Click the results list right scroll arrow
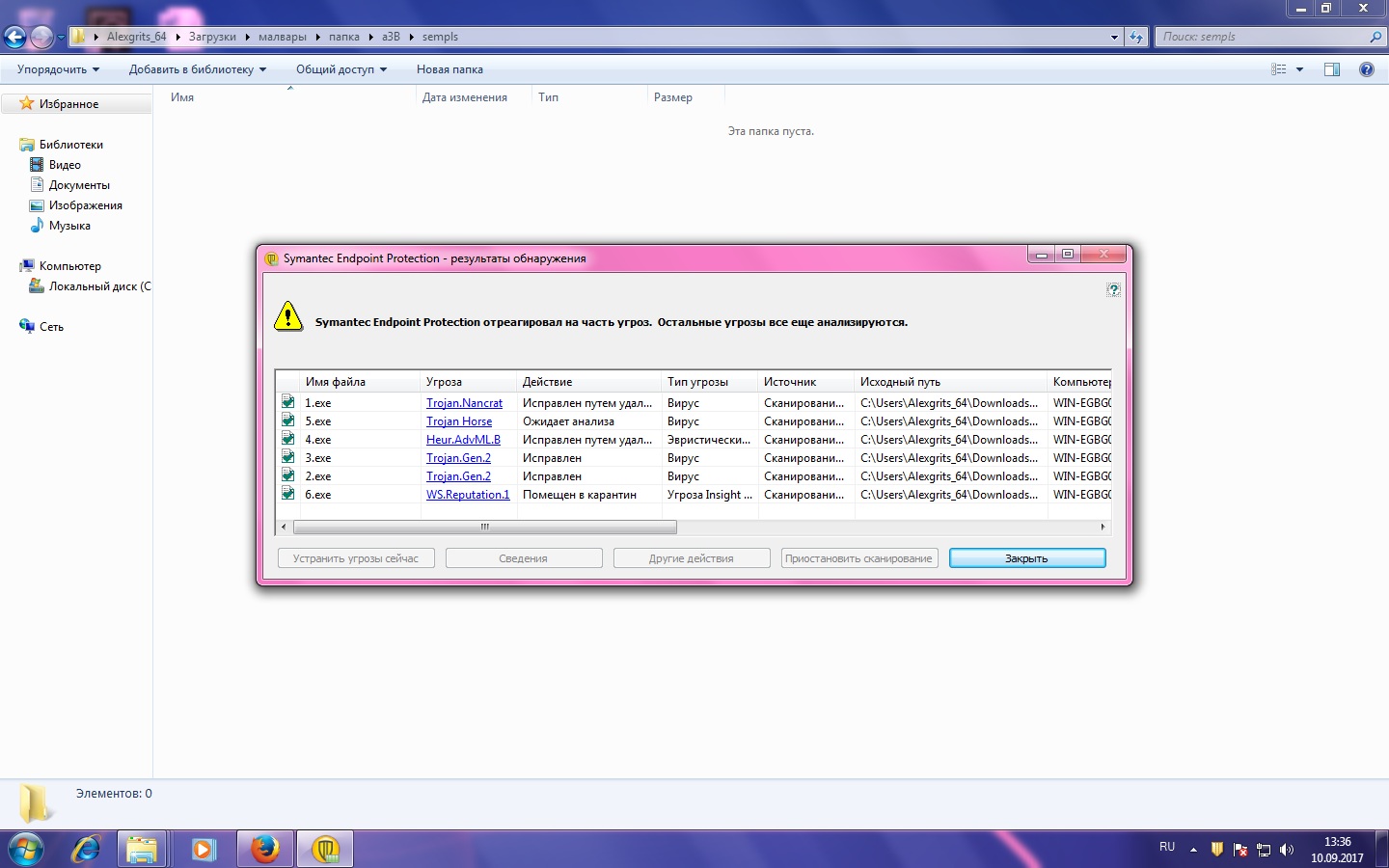The height and width of the screenshot is (868, 1389). pos(1103,527)
